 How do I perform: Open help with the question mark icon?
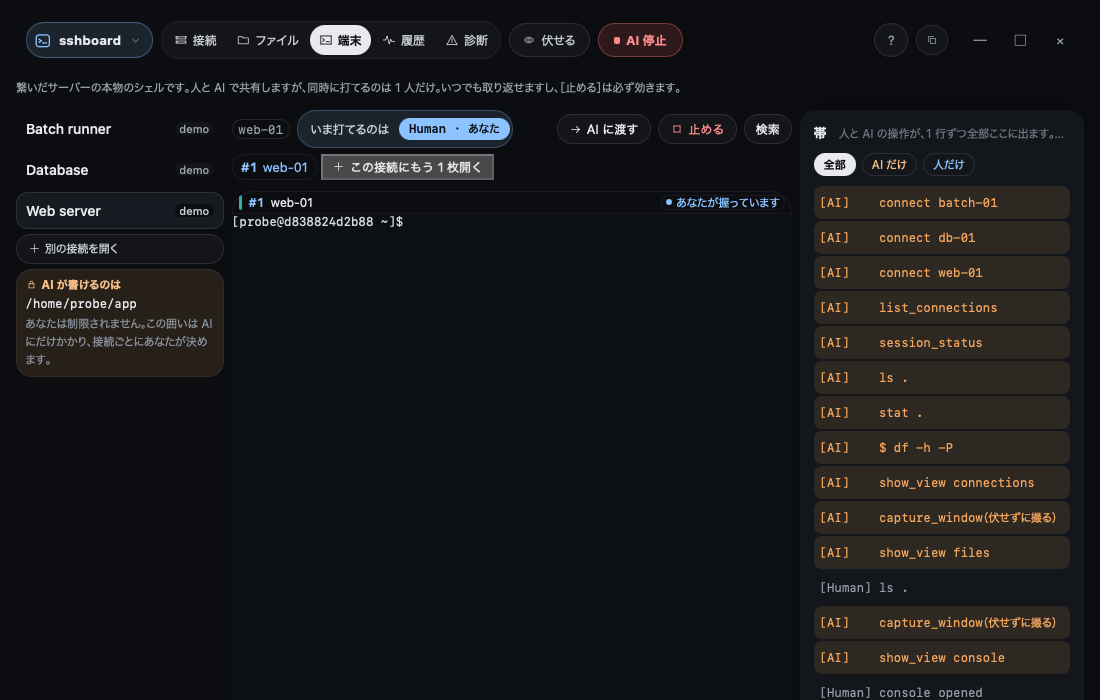click(891, 41)
